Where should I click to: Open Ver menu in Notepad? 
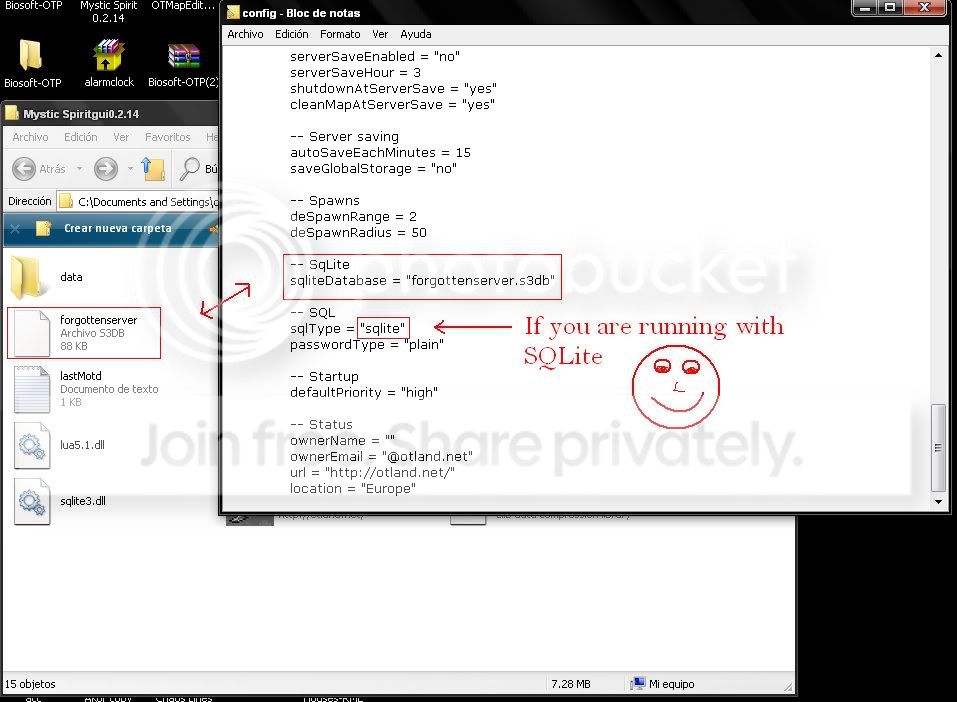[x=380, y=34]
